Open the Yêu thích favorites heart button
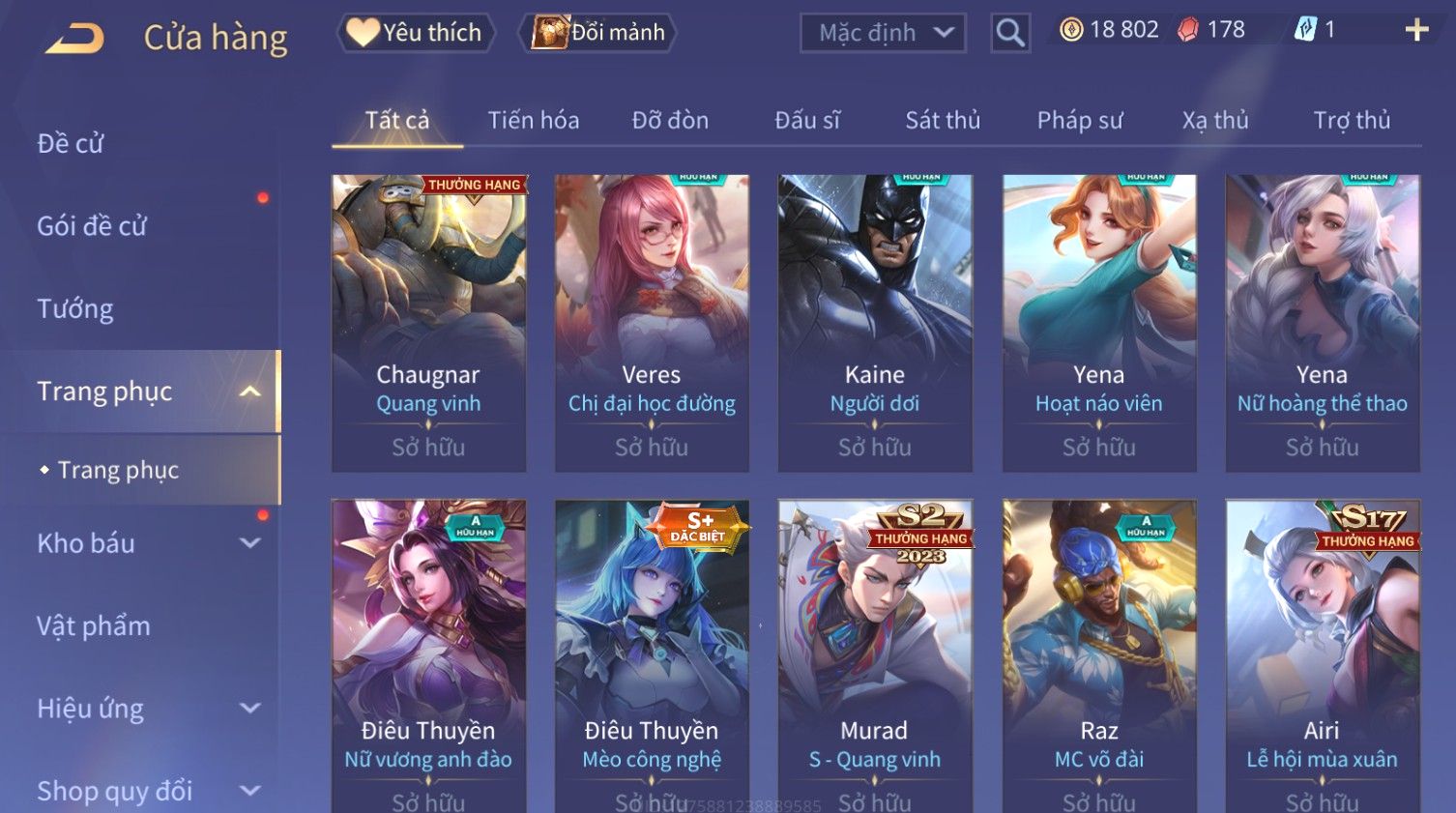 416,33
